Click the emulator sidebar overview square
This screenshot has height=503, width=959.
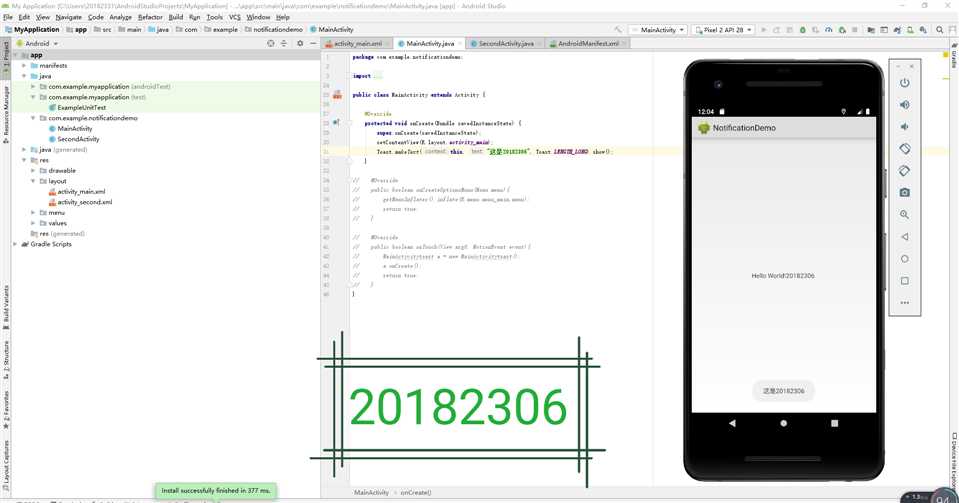click(905, 281)
